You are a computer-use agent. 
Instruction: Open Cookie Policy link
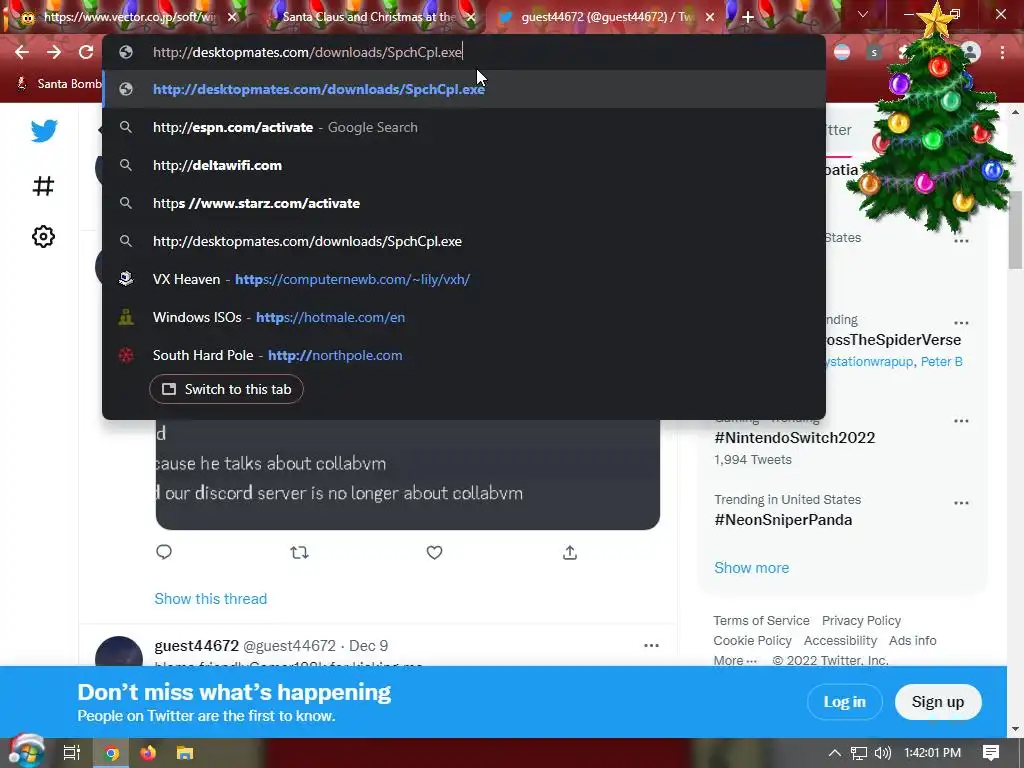pos(752,641)
